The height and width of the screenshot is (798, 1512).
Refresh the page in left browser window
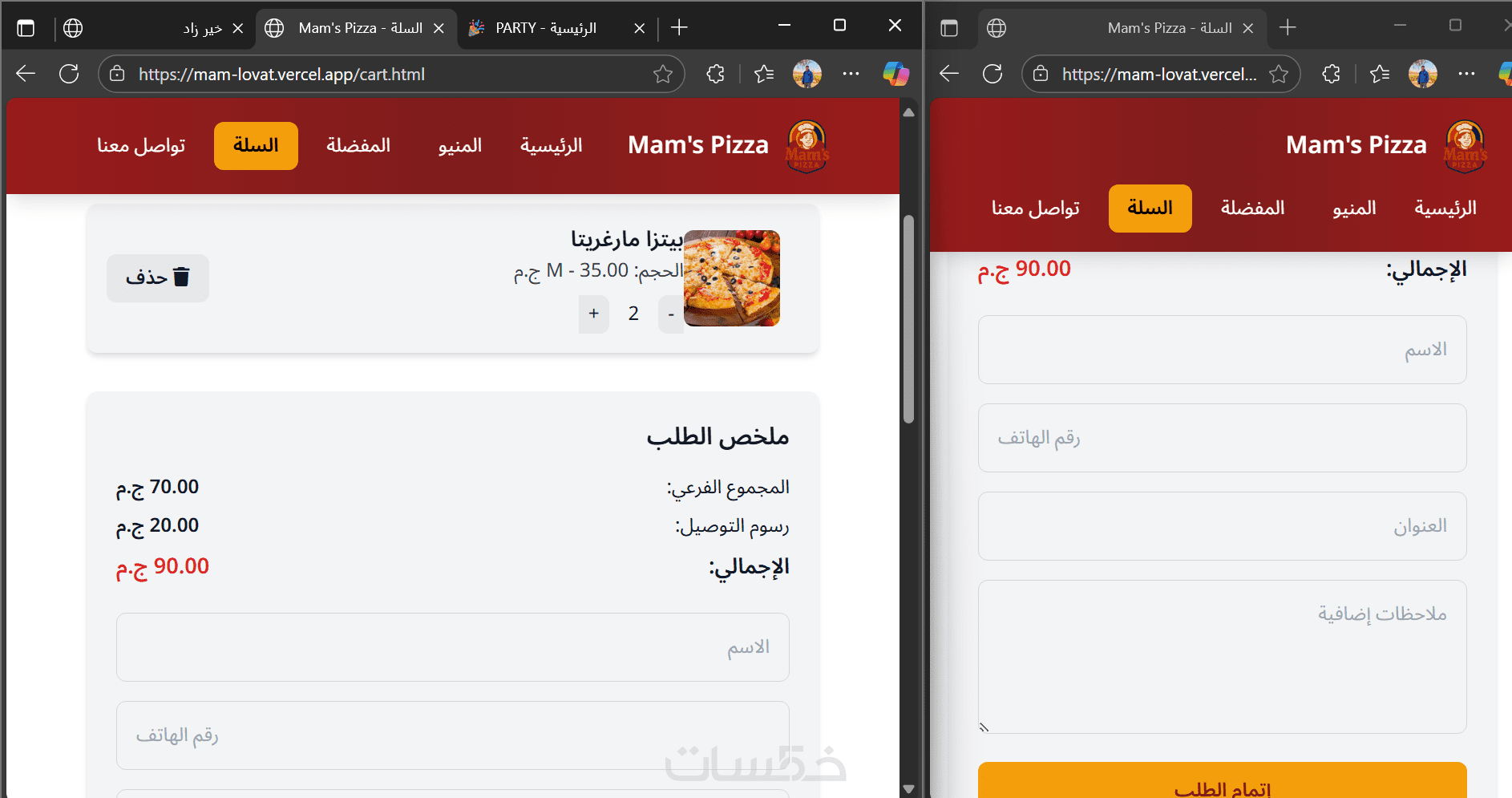tap(70, 74)
